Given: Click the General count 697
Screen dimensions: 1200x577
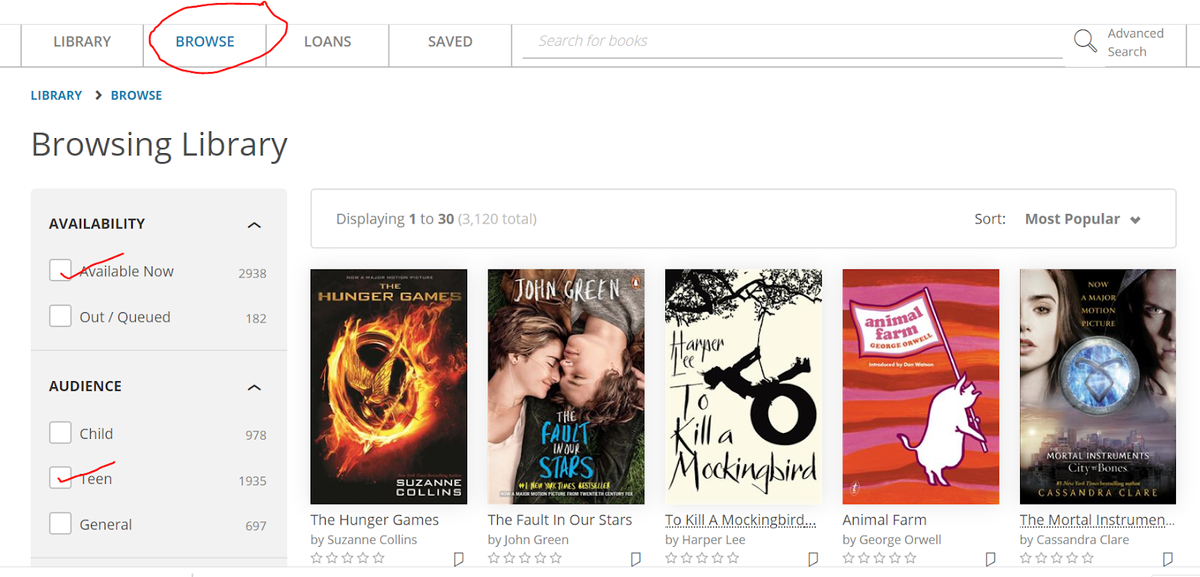Looking at the screenshot, I should click(256, 526).
